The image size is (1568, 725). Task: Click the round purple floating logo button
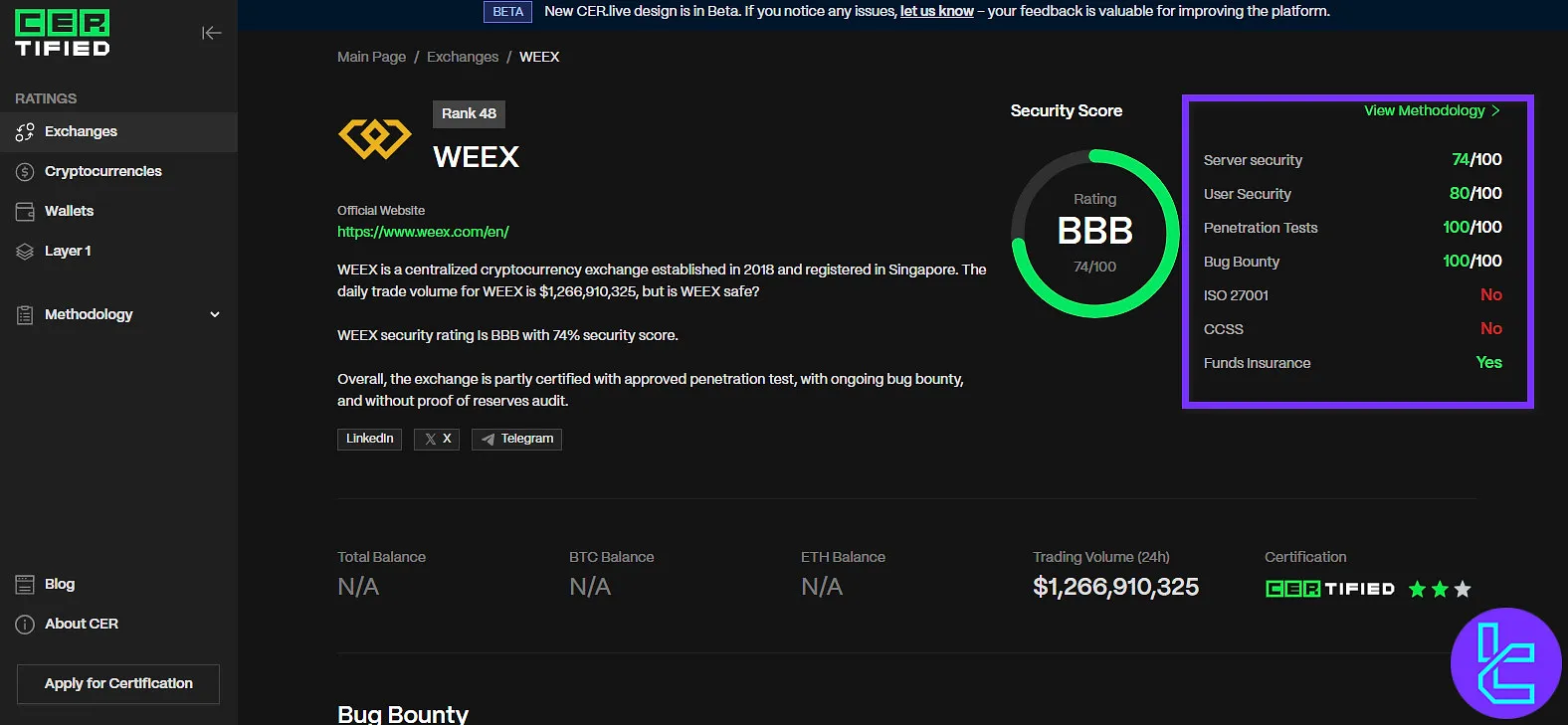(x=1506, y=662)
